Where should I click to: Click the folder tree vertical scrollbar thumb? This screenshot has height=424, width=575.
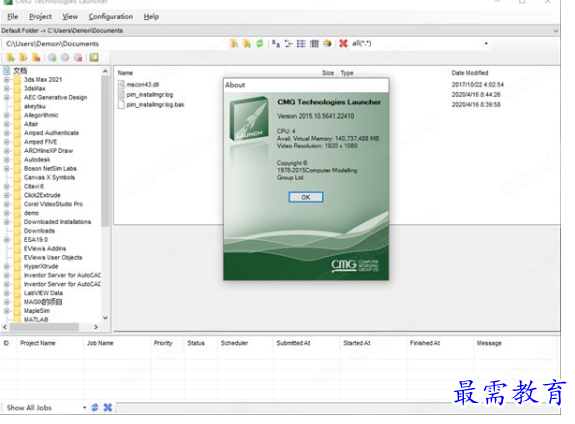pos(105,151)
